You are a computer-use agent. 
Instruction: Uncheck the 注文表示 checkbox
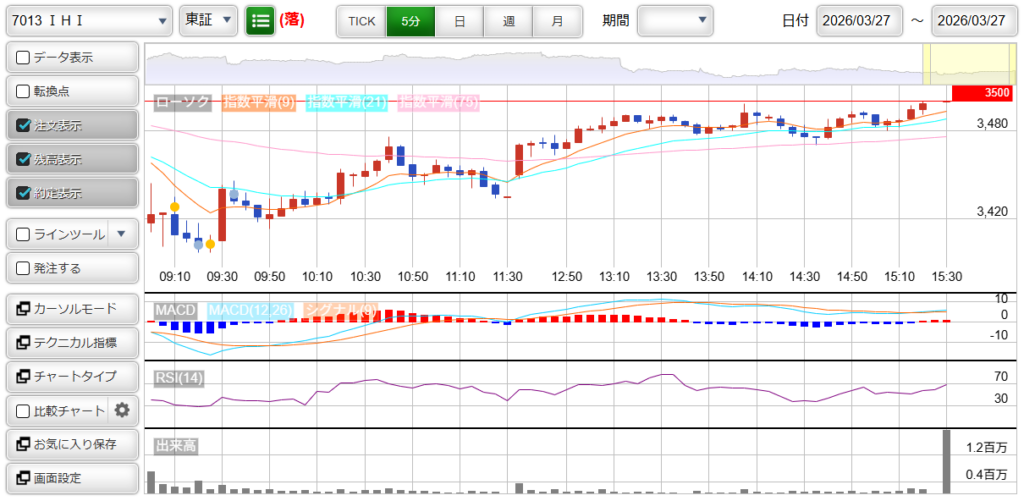click(23, 126)
